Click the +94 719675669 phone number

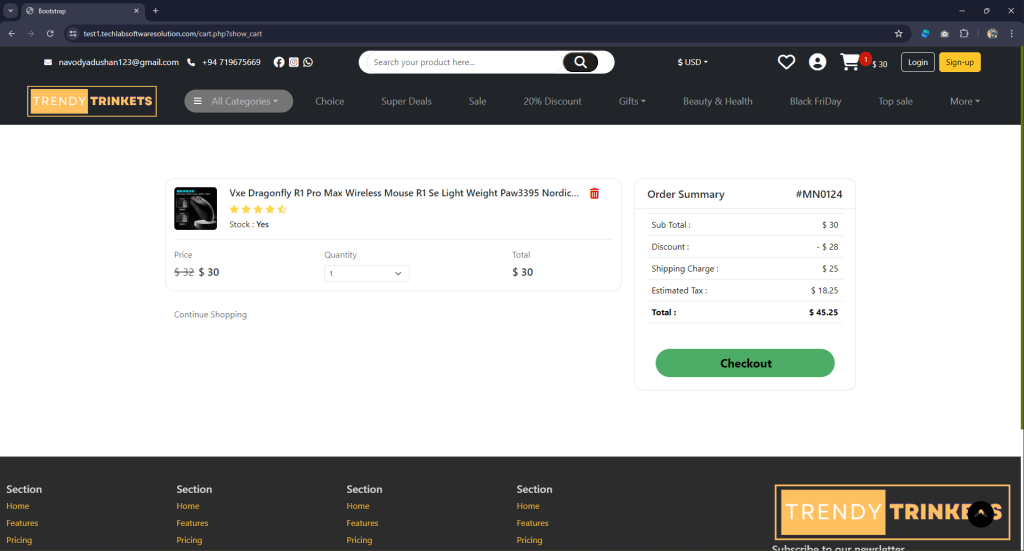pos(231,62)
